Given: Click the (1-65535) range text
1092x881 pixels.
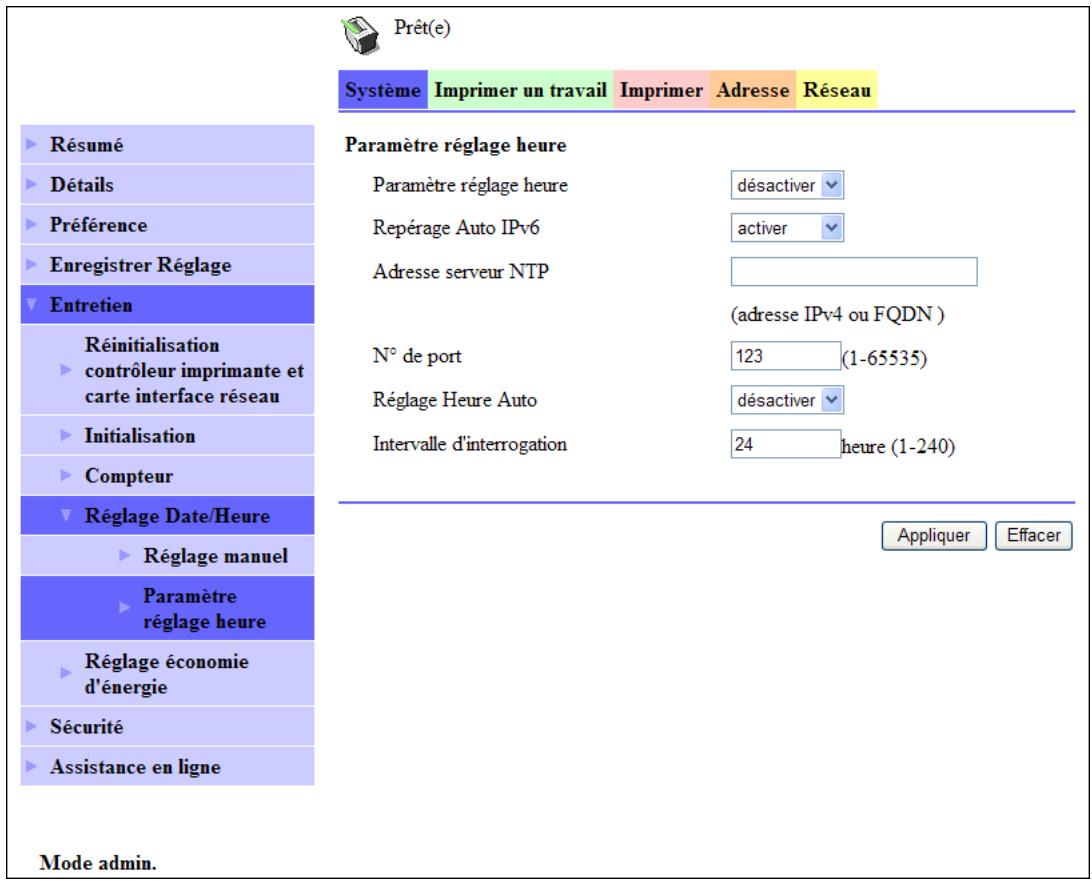Looking at the screenshot, I should coord(884,358).
